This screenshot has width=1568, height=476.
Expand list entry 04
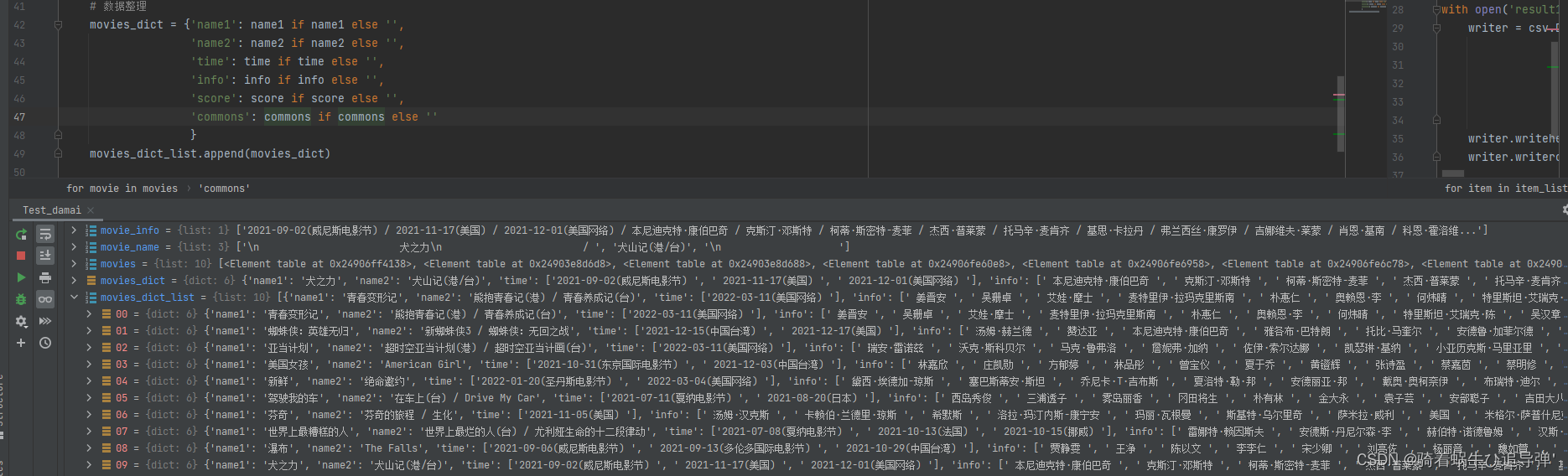point(90,381)
